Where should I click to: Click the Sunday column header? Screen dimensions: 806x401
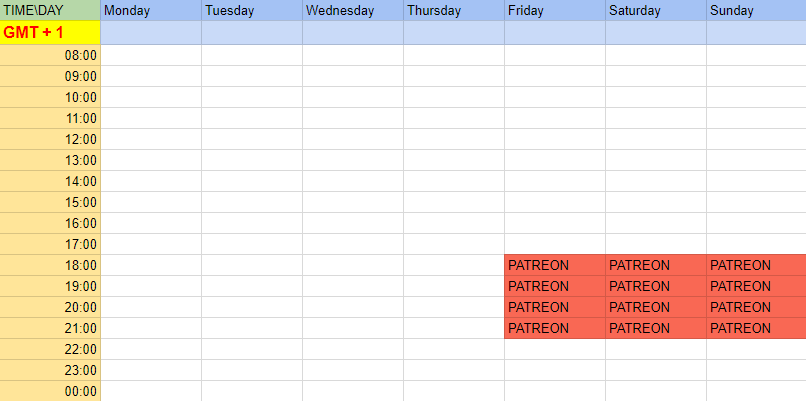click(x=756, y=10)
